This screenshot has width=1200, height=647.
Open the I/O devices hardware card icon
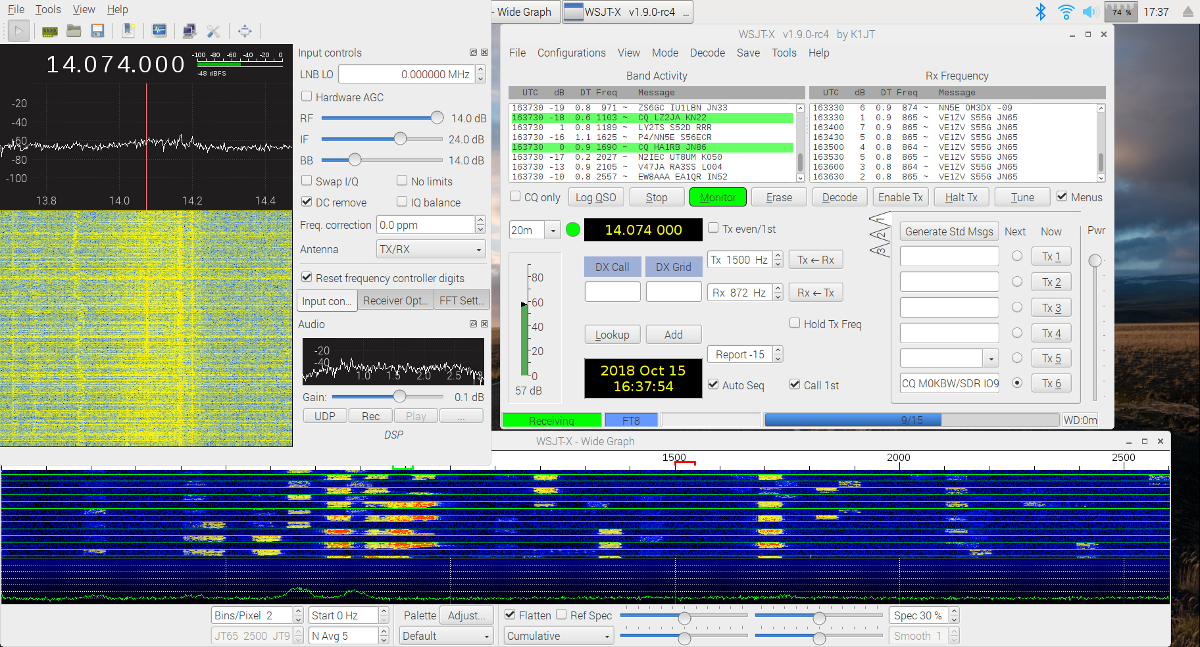[49, 31]
